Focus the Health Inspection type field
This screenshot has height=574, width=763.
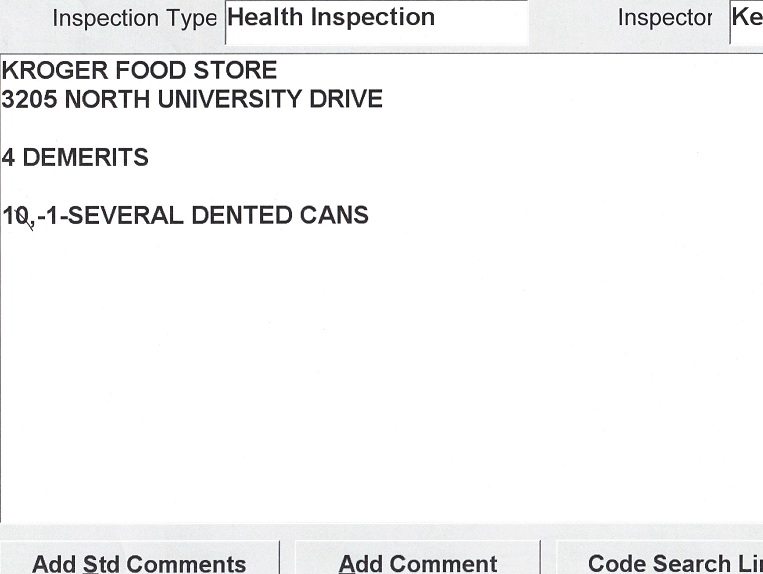click(x=376, y=20)
